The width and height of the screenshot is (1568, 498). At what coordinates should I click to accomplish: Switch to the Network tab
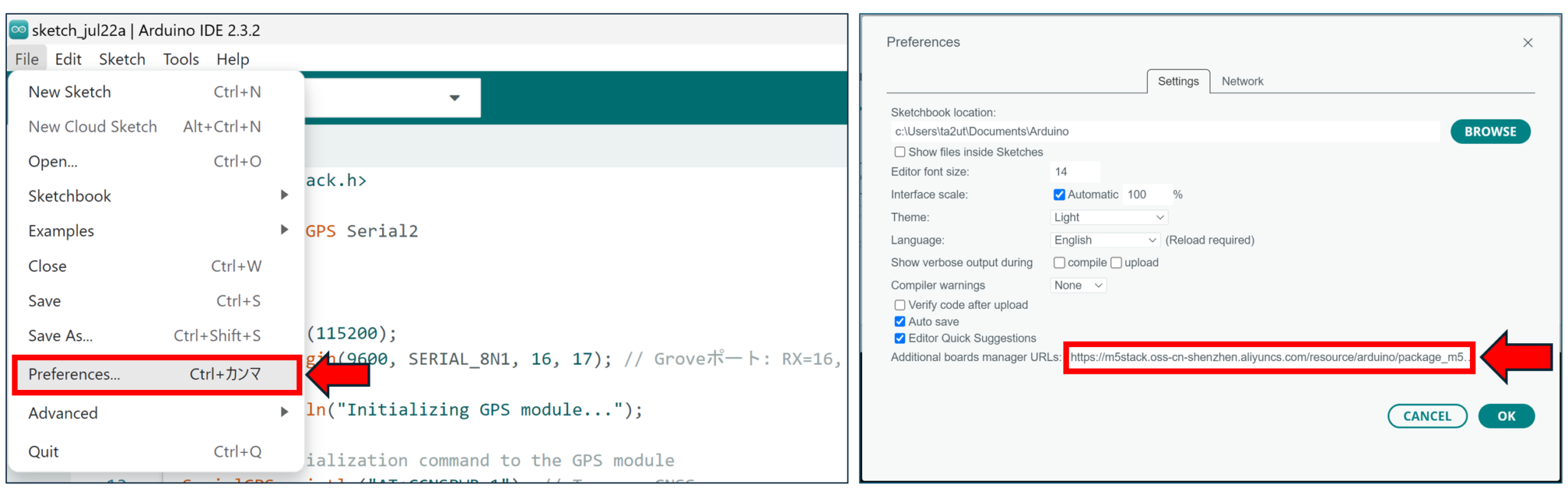coord(1242,81)
